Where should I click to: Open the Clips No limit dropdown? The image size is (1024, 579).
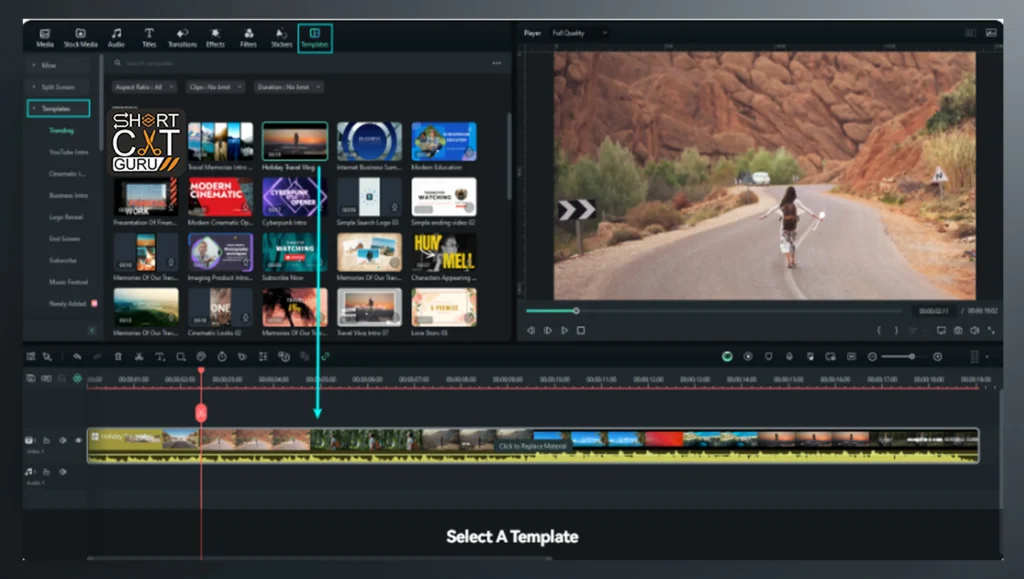[216, 87]
